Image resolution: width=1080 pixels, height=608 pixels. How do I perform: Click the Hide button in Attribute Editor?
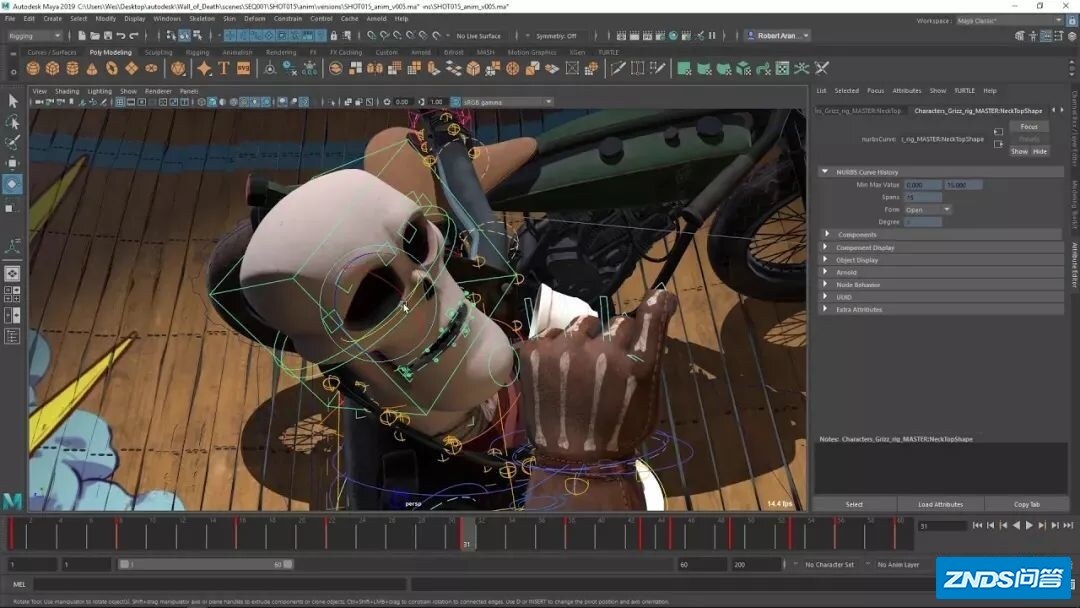1040,151
